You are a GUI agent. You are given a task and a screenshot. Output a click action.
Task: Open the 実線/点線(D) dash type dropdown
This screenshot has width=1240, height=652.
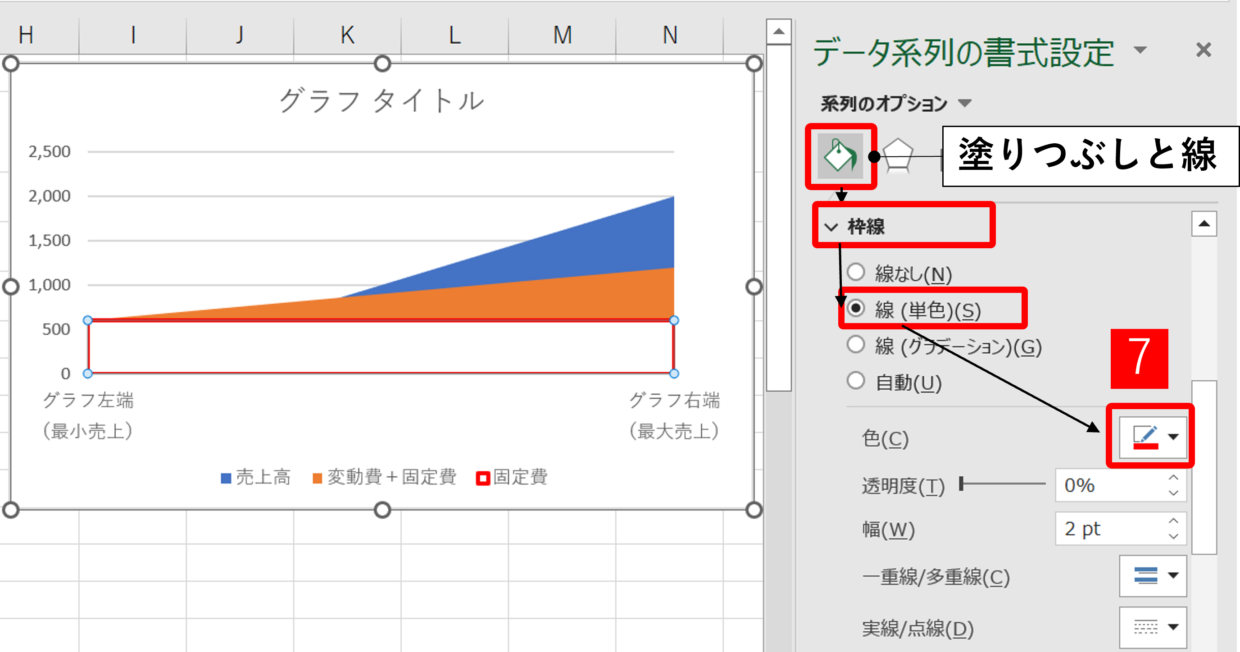coord(1154,627)
